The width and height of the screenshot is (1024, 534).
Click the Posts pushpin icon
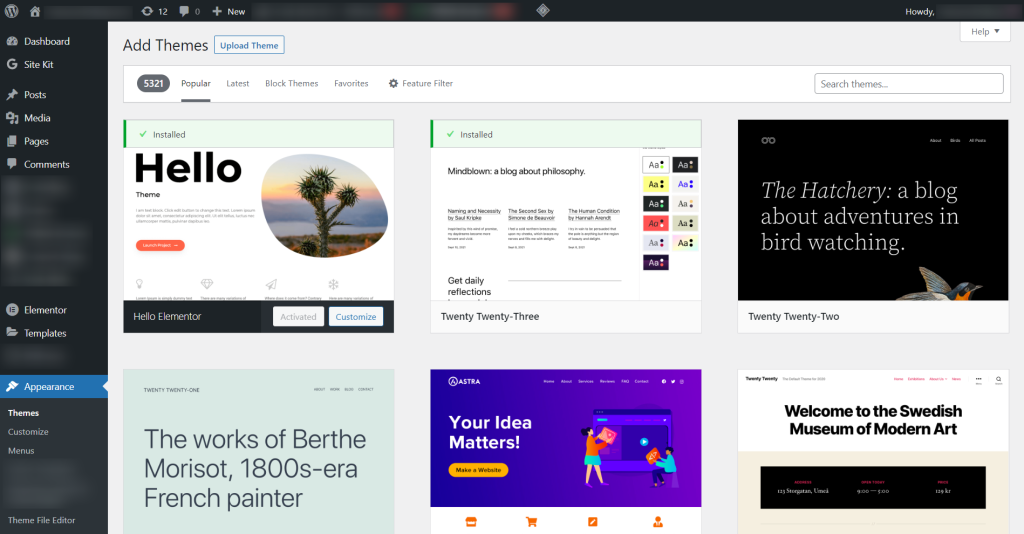[x=12, y=95]
